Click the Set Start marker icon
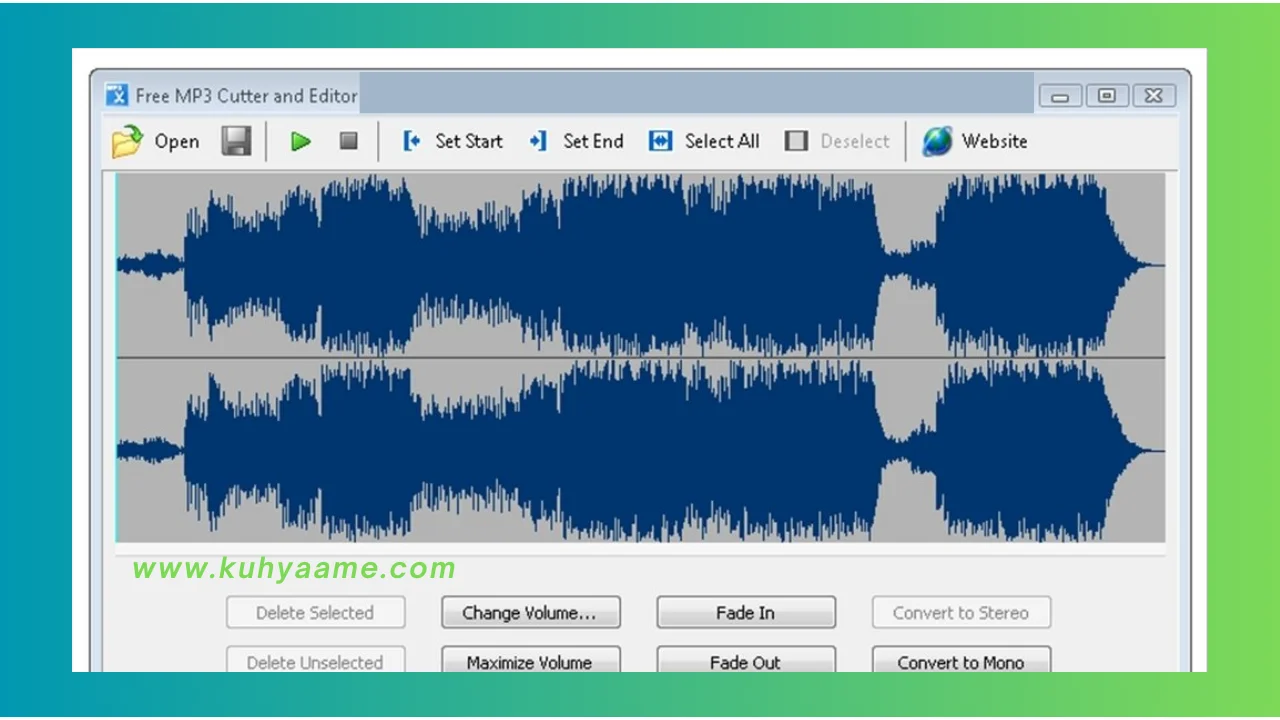1280x720 pixels. click(x=412, y=141)
